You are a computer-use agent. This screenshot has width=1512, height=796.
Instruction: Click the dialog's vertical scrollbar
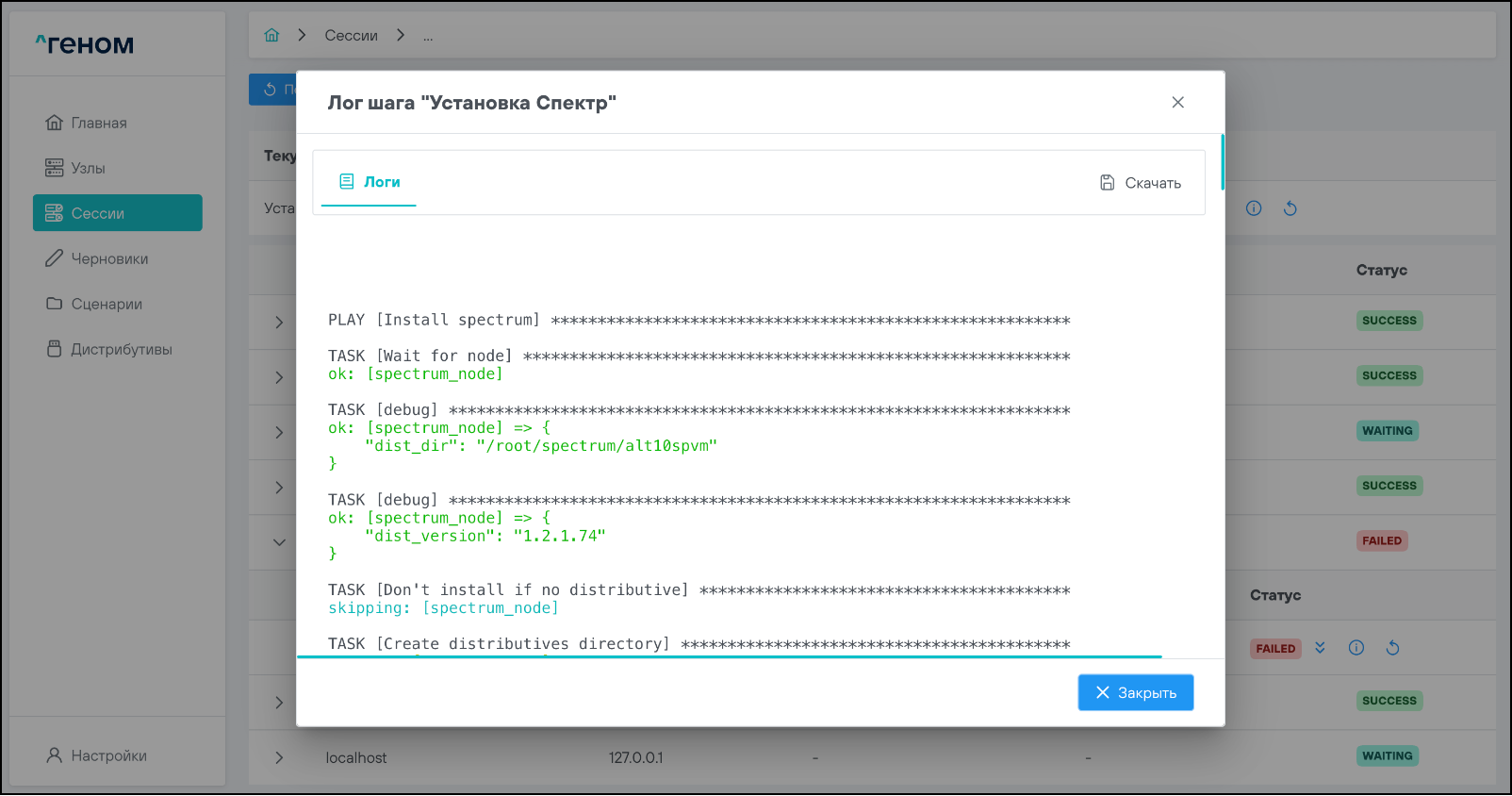click(x=1223, y=162)
